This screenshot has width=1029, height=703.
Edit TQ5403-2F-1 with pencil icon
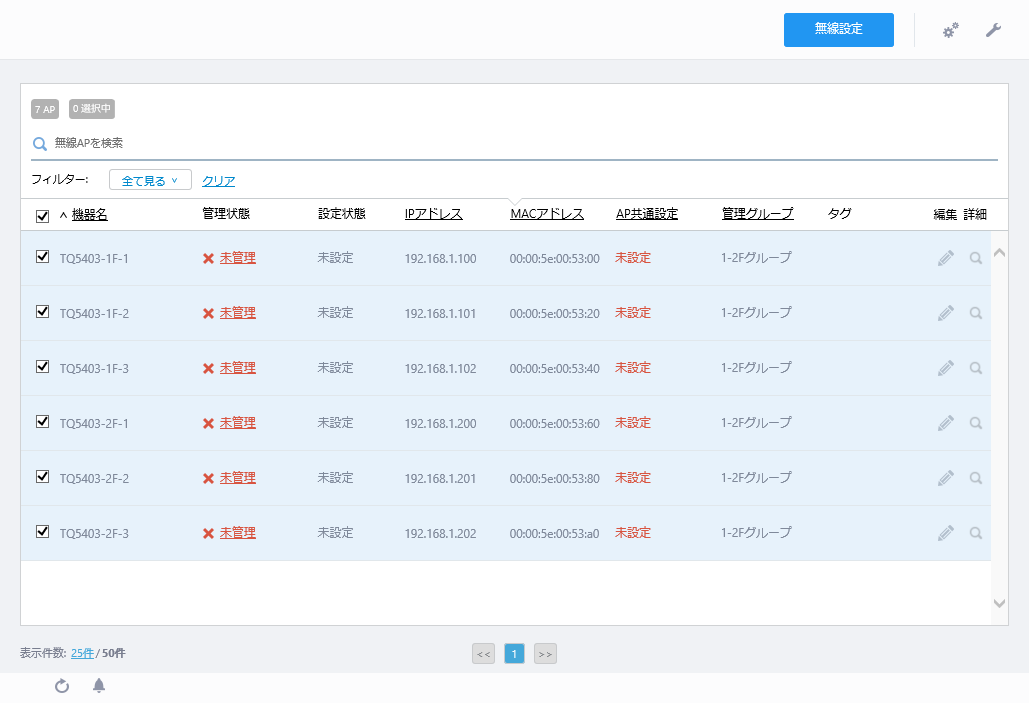tap(946, 423)
